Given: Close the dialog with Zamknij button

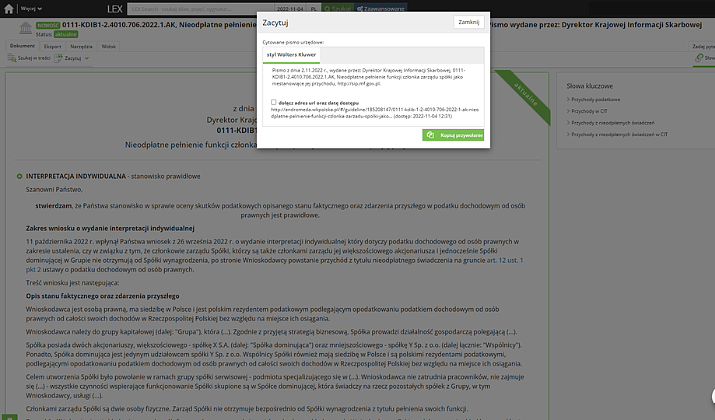Looking at the screenshot, I should [x=467, y=22].
